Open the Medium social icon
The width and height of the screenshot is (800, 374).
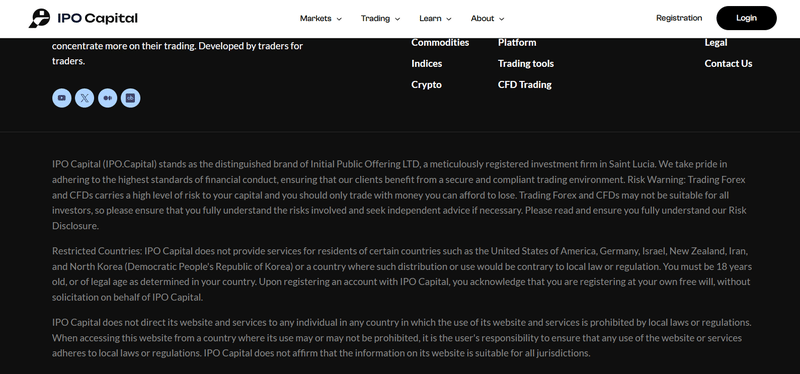pyautogui.click(x=108, y=98)
